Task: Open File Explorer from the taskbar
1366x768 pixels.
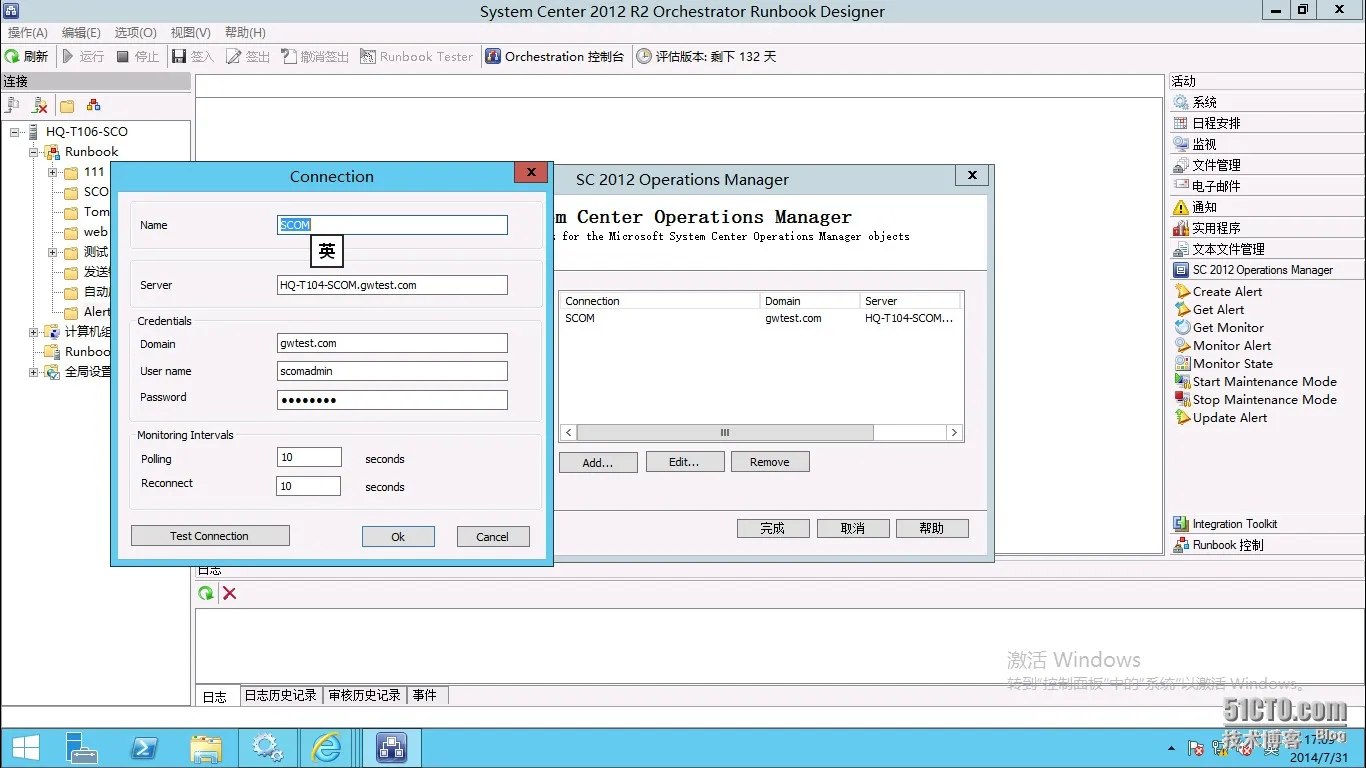Action: (x=206, y=747)
